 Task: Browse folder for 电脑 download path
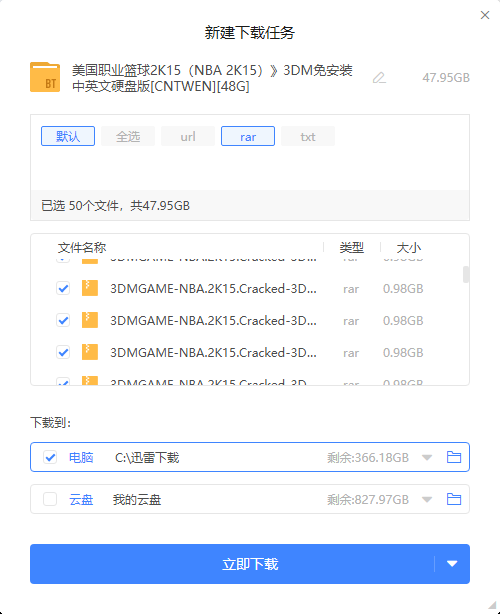454,457
